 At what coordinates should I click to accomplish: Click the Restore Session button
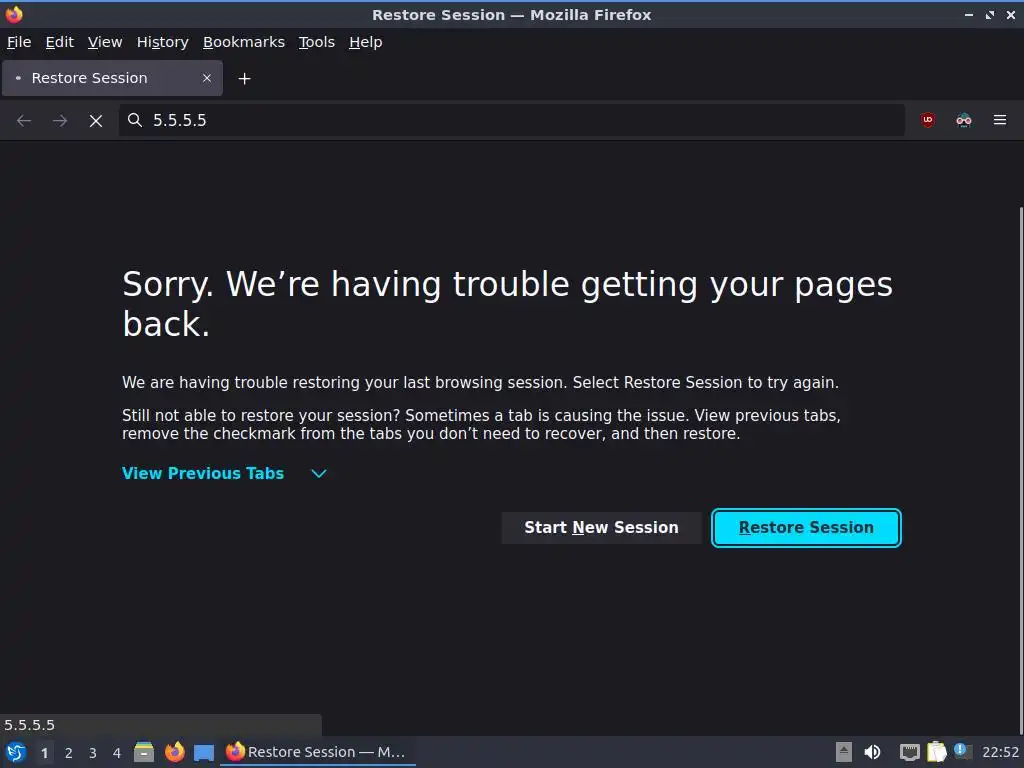click(x=806, y=528)
